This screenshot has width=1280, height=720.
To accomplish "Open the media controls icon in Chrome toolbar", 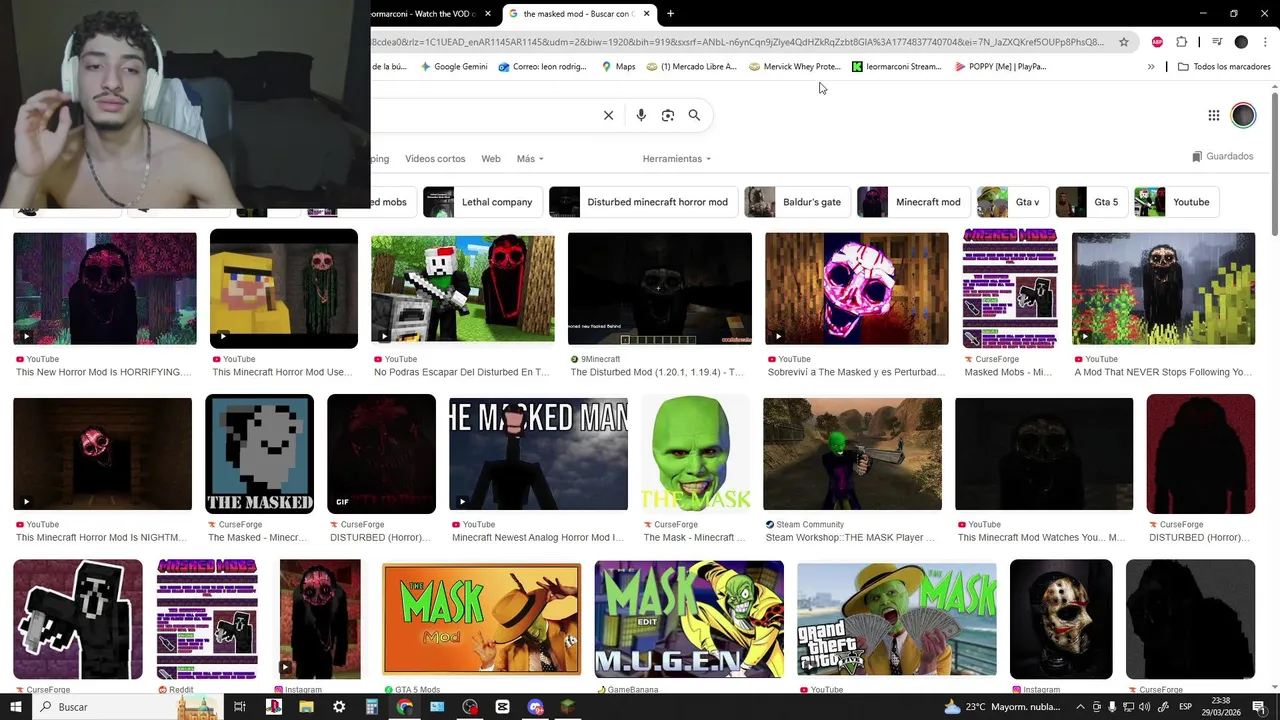I will pos(1217,42).
